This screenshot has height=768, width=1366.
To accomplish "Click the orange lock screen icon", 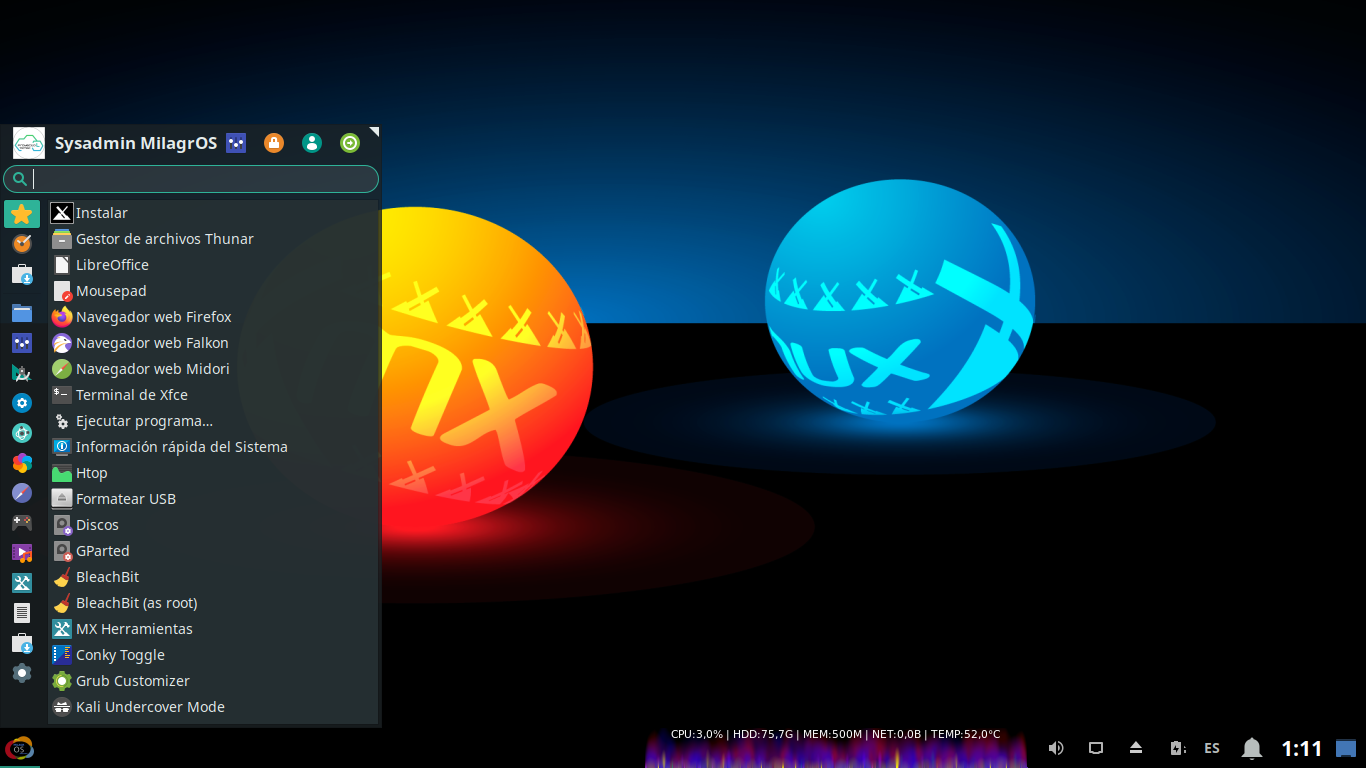I will [x=274, y=143].
